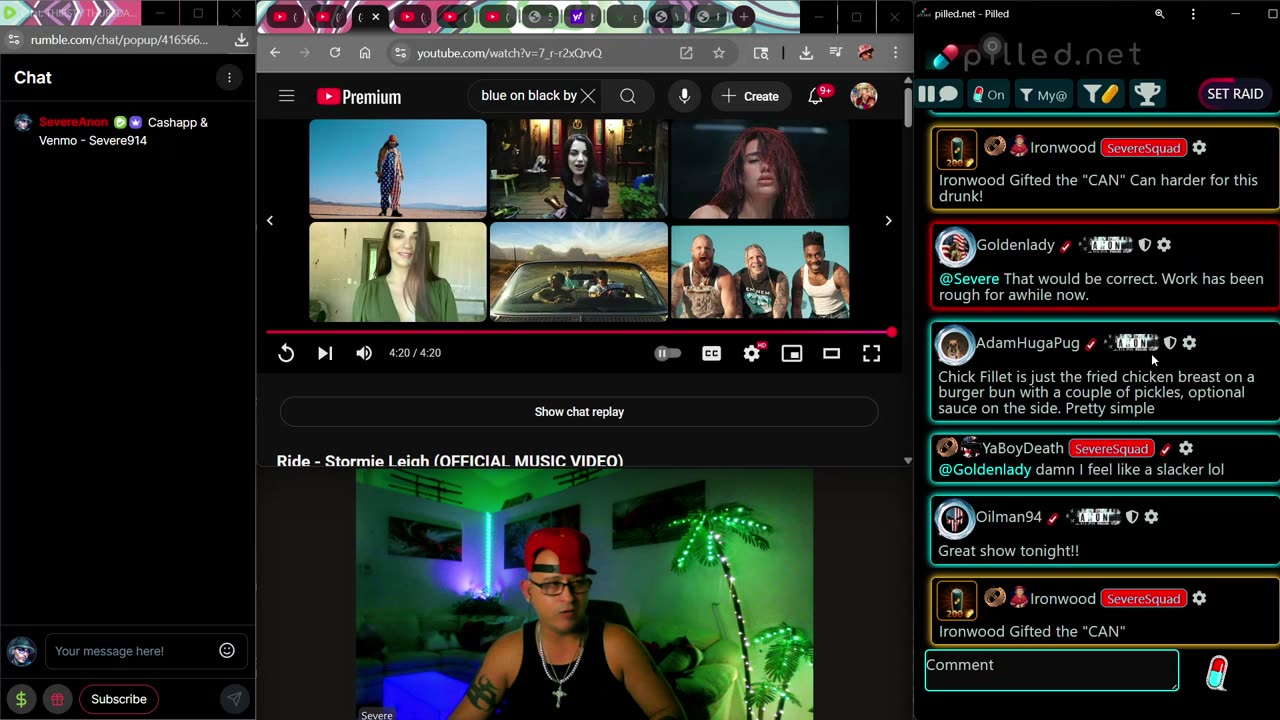The height and width of the screenshot is (720, 1280).
Task: Open the American flag suit video thumbnail
Action: (398, 168)
